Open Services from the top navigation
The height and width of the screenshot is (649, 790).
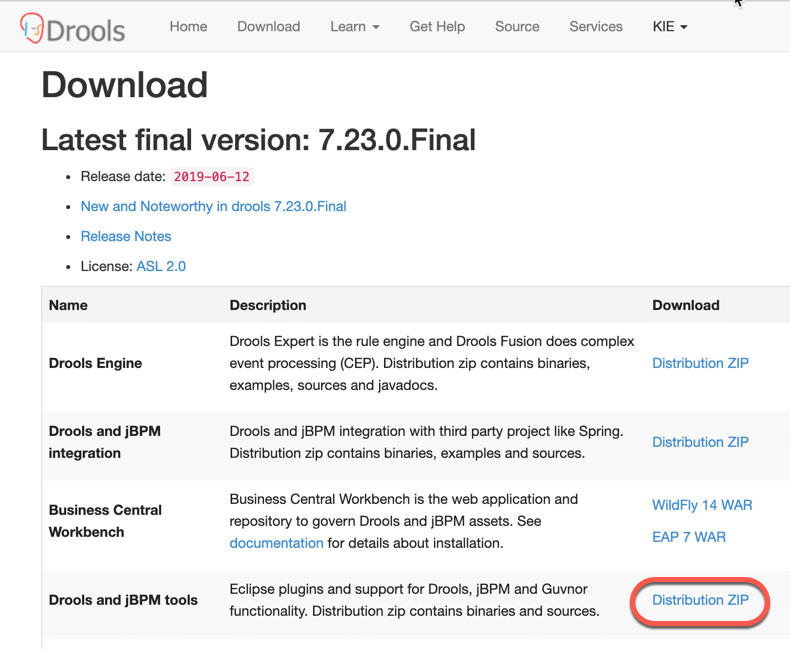(x=596, y=27)
